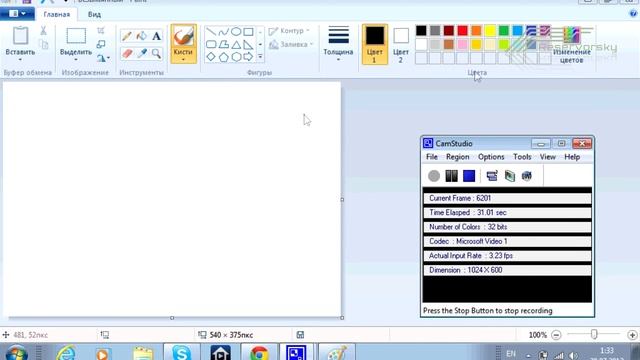Choose the Rectangle shape
Viewport: 640px width, 360px height.
248,31
